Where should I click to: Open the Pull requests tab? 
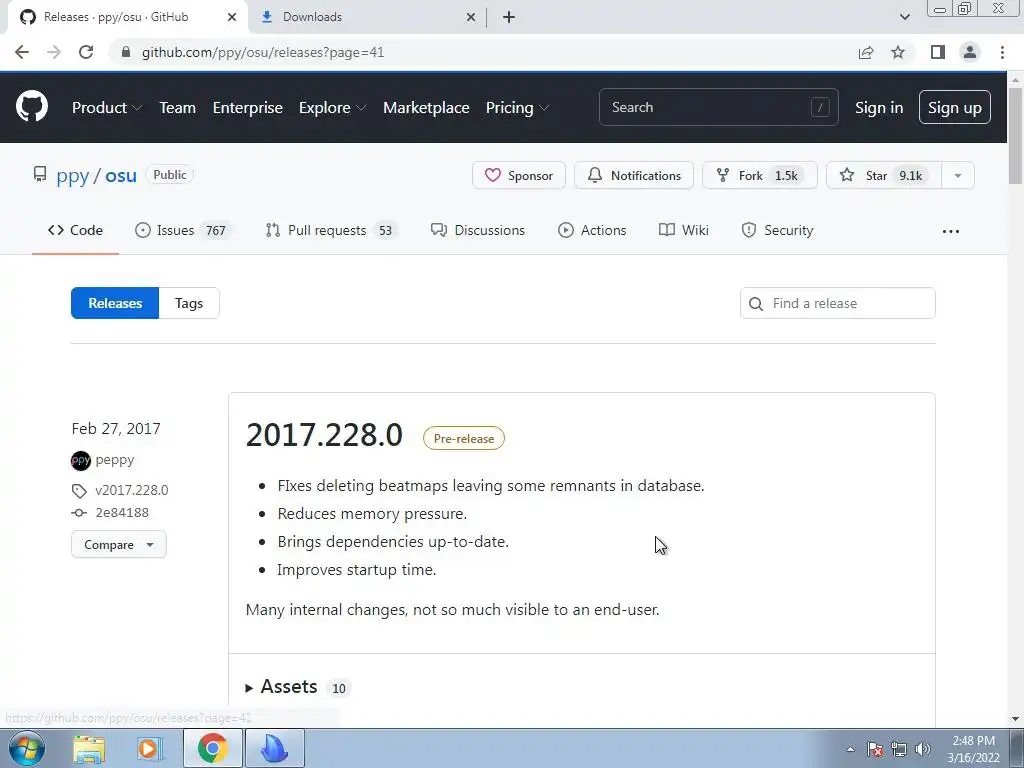[x=332, y=231]
